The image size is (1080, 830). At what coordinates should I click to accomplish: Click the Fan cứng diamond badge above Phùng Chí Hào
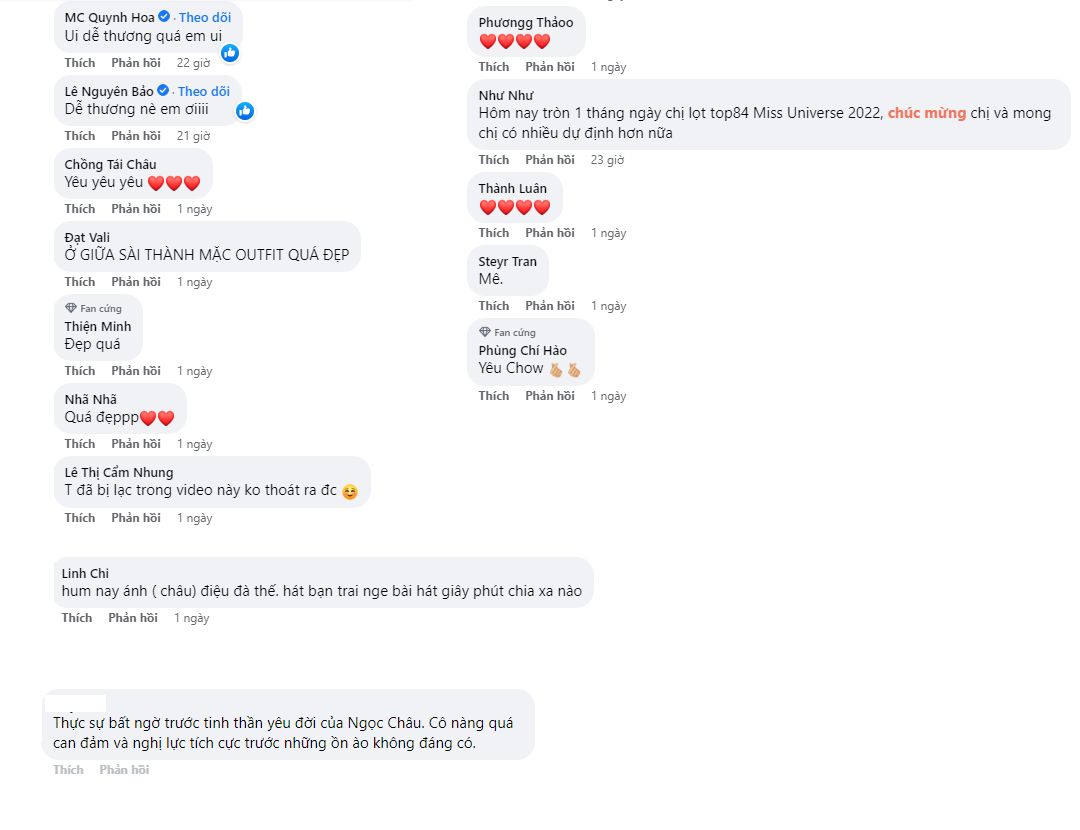pyautogui.click(x=485, y=332)
